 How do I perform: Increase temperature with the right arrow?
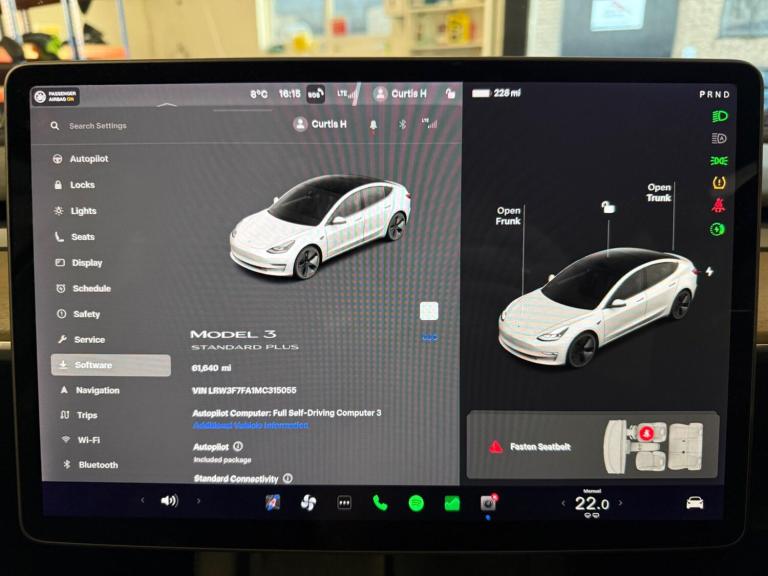coord(620,503)
